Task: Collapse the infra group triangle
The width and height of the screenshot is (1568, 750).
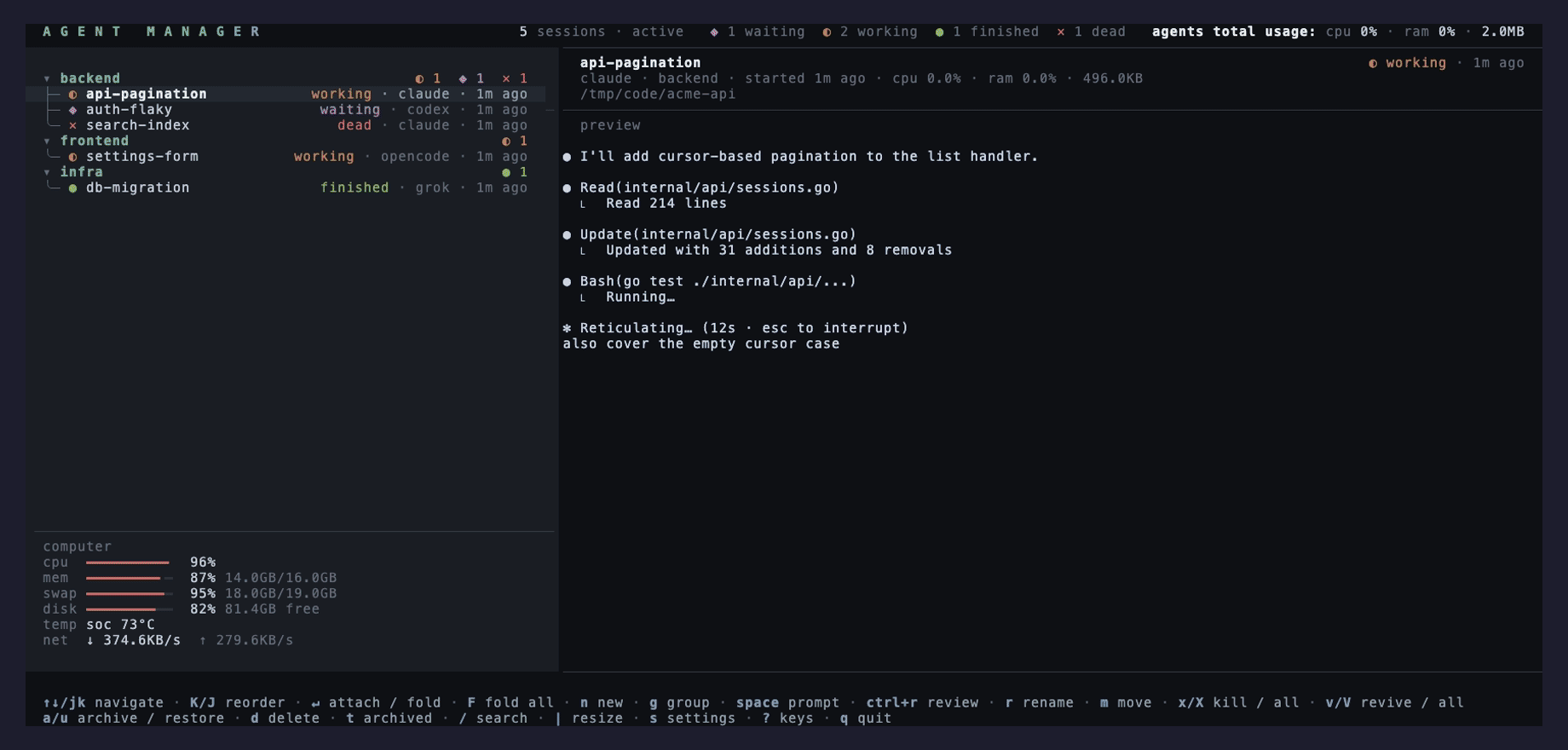Action: coord(47,172)
